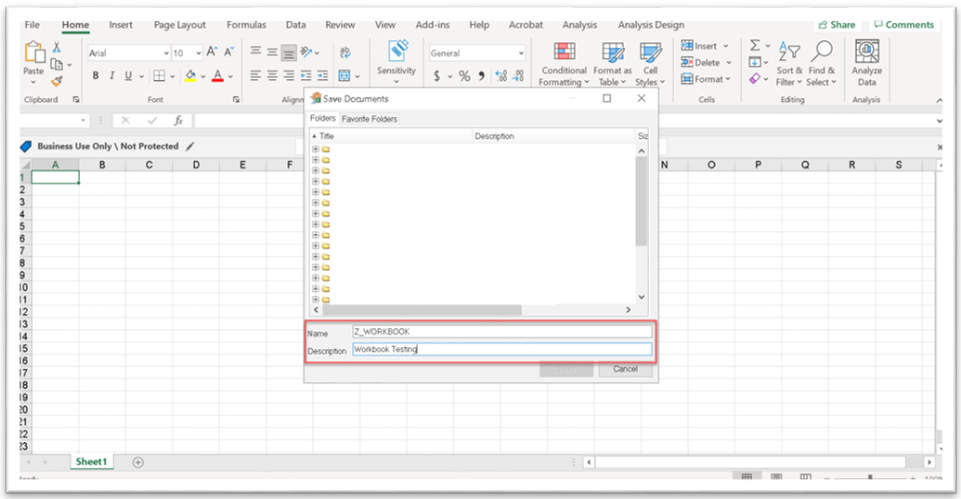Viewport: 961px width, 499px height.
Task: Open Conditional Formatting in the ribbon
Action: [564, 63]
